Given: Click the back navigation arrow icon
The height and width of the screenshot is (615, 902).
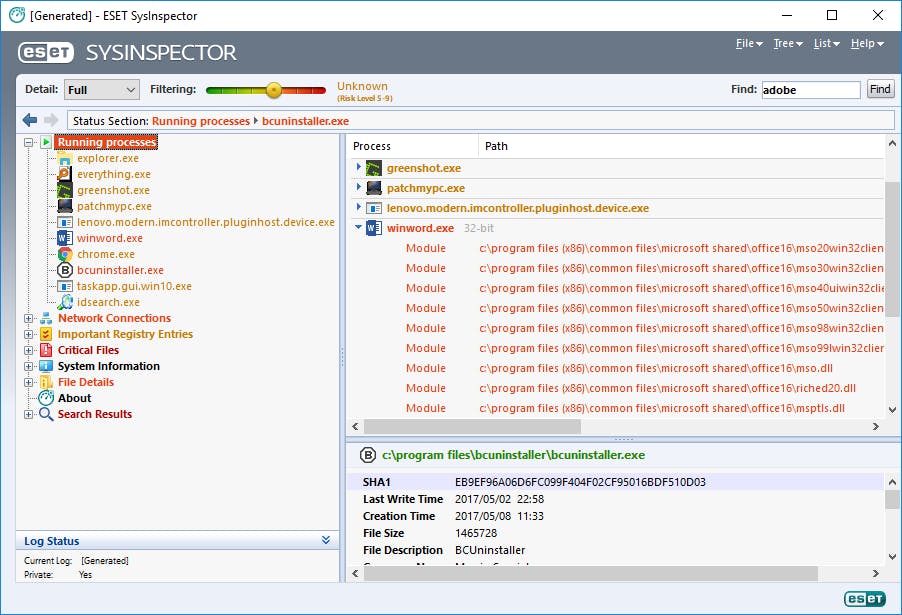Looking at the screenshot, I should point(29,121).
